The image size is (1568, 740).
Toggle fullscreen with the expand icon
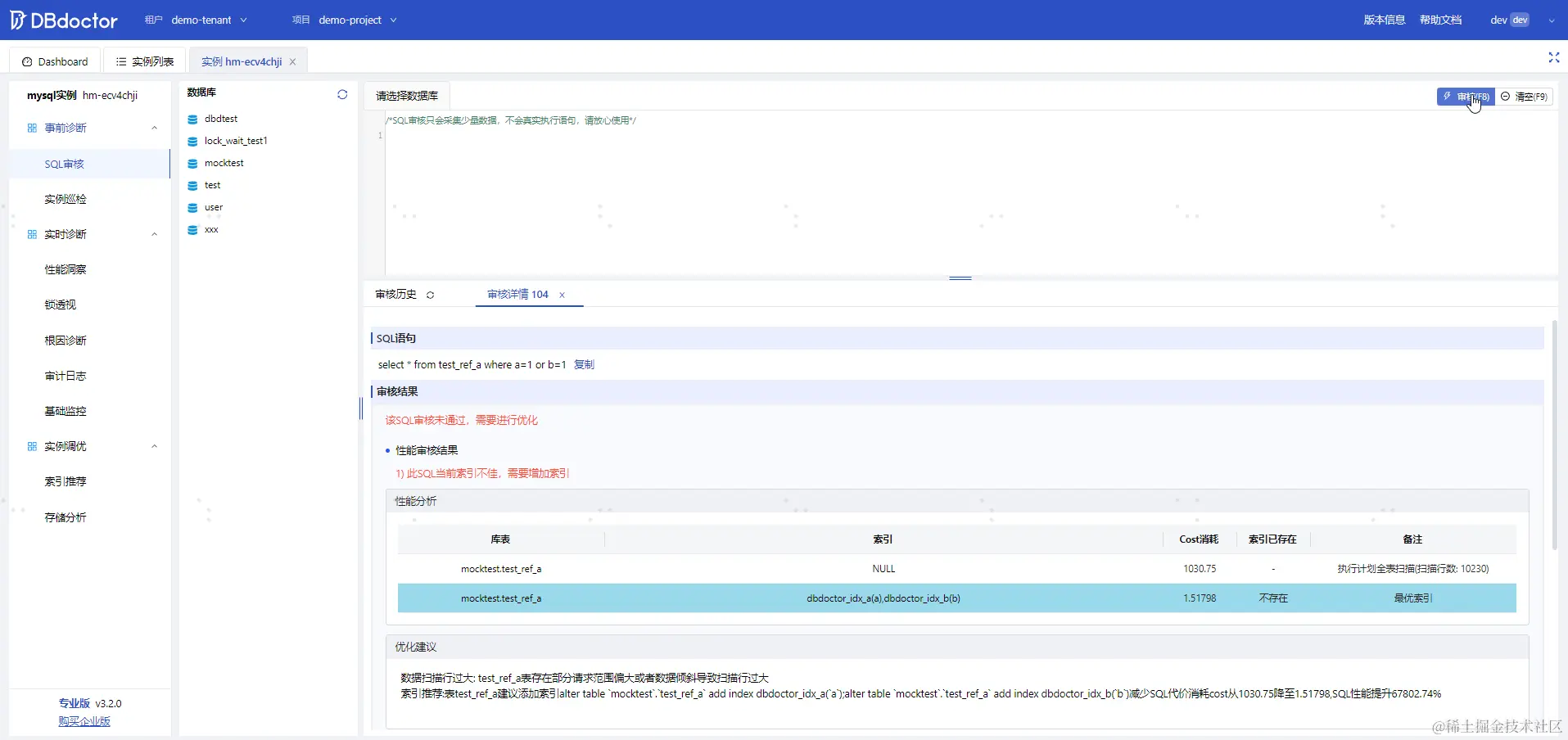pyautogui.click(x=1553, y=57)
